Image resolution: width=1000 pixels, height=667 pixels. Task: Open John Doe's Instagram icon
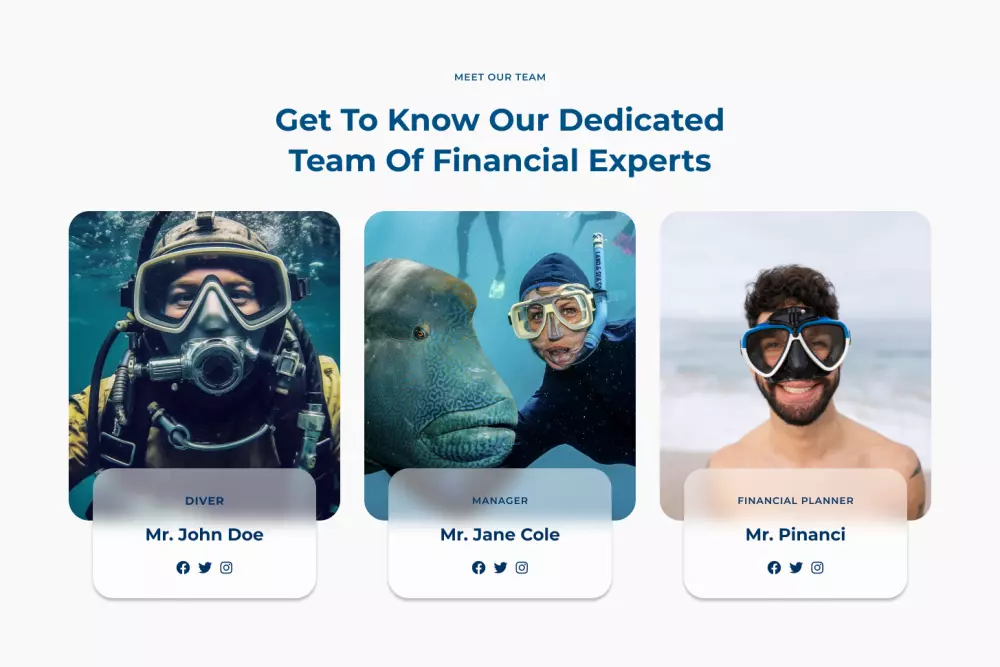click(226, 568)
